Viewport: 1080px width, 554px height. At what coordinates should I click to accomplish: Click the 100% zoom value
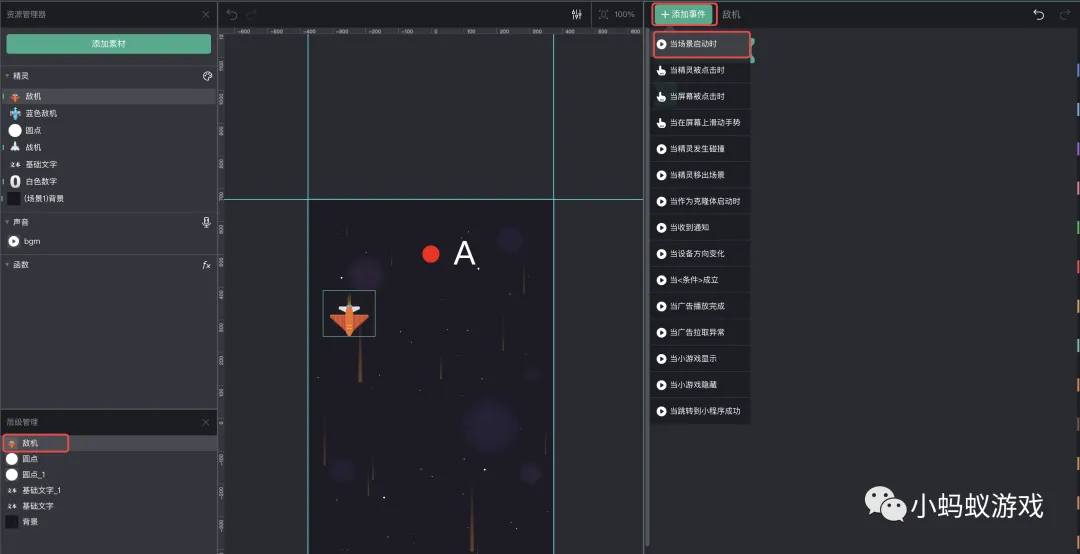pos(625,14)
